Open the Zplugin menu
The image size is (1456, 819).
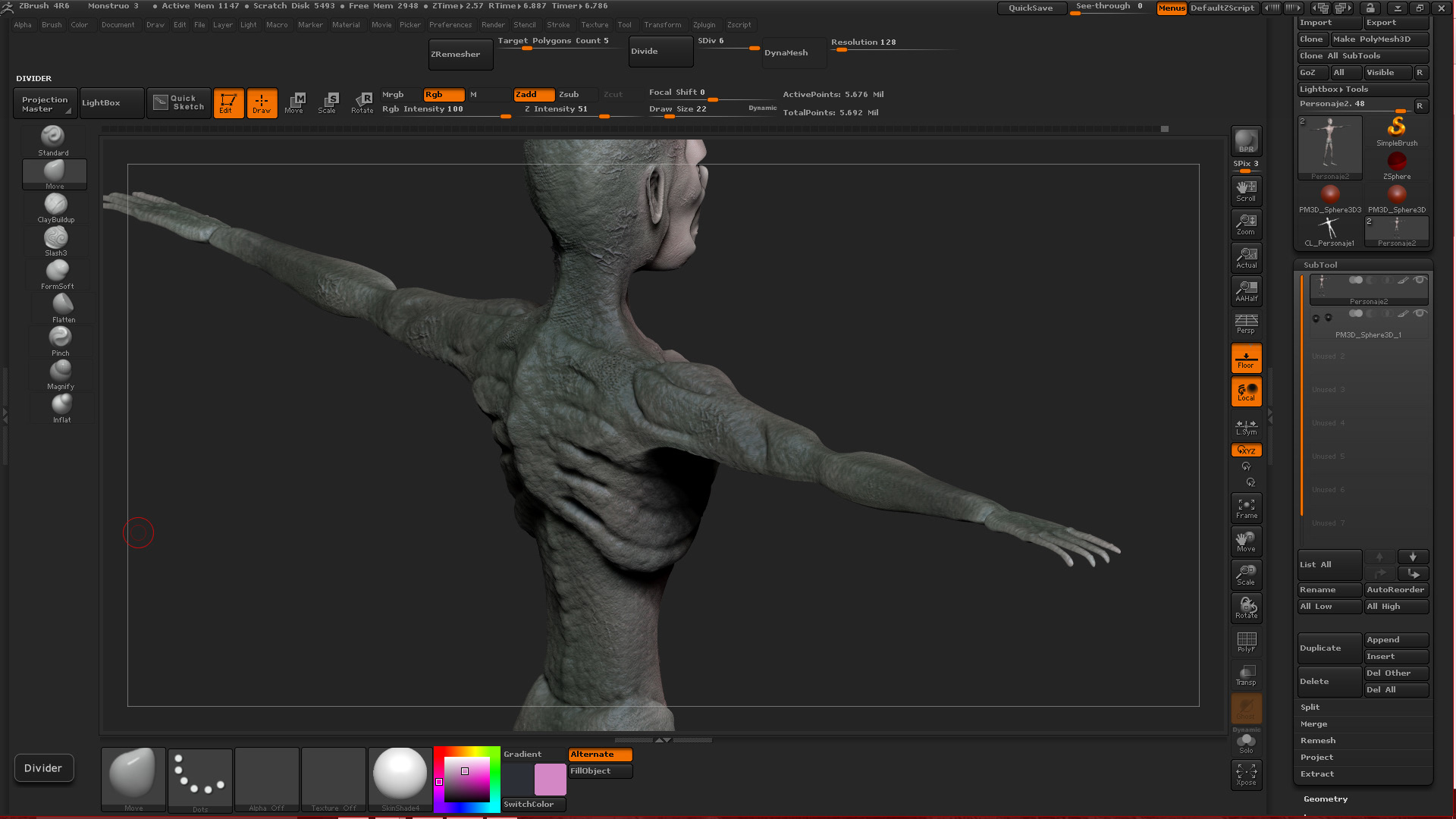(x=703, y=24)
